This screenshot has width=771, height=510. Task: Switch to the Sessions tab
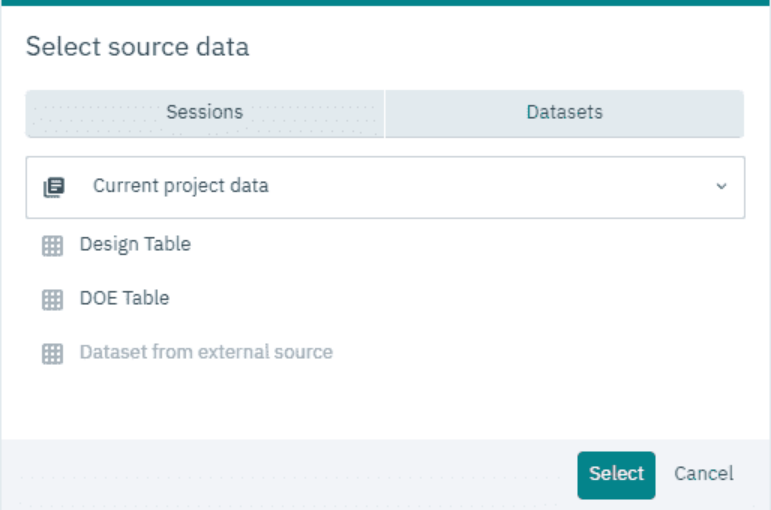point(205,113)
